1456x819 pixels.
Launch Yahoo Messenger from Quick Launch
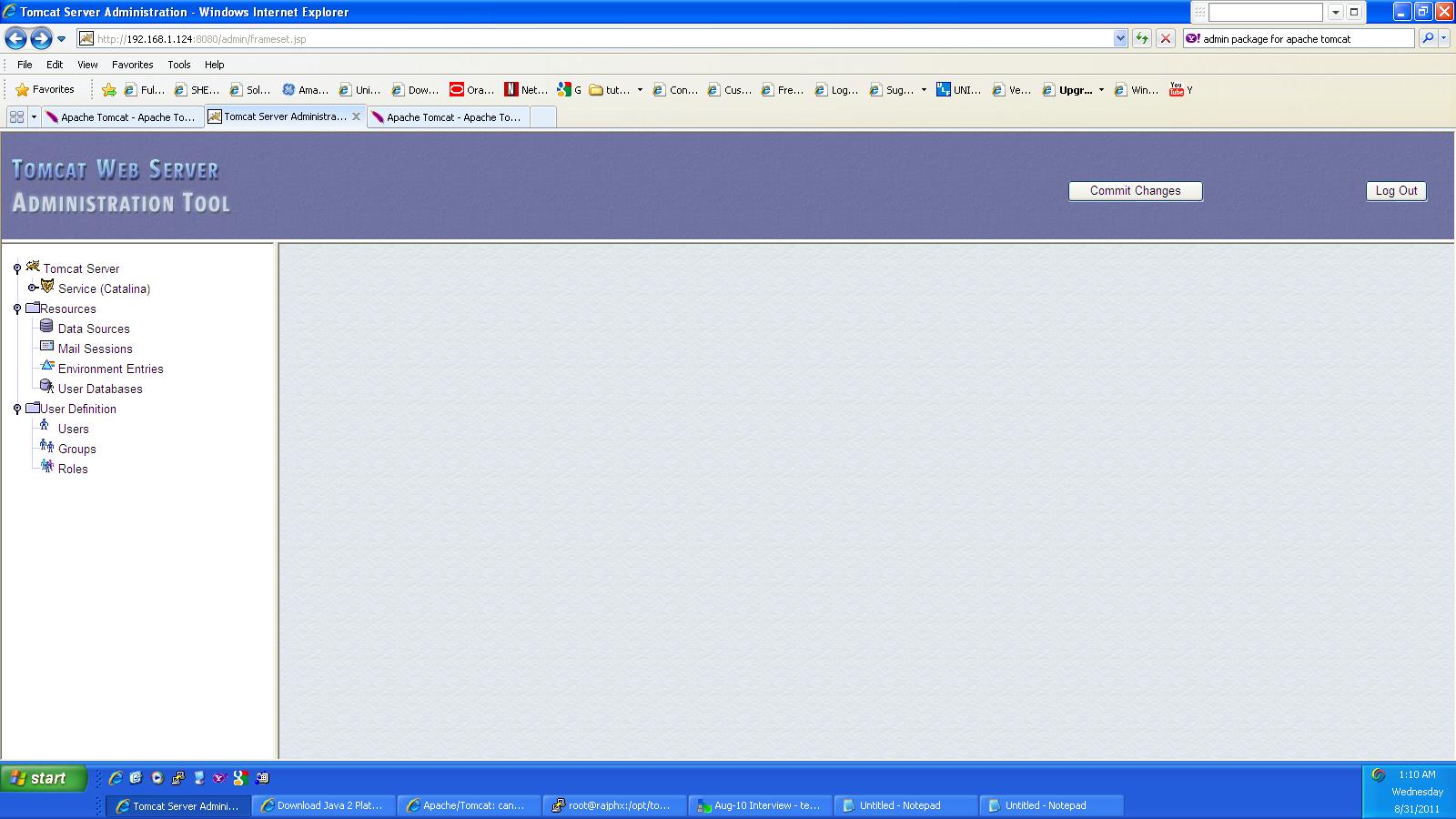(219, 778)
